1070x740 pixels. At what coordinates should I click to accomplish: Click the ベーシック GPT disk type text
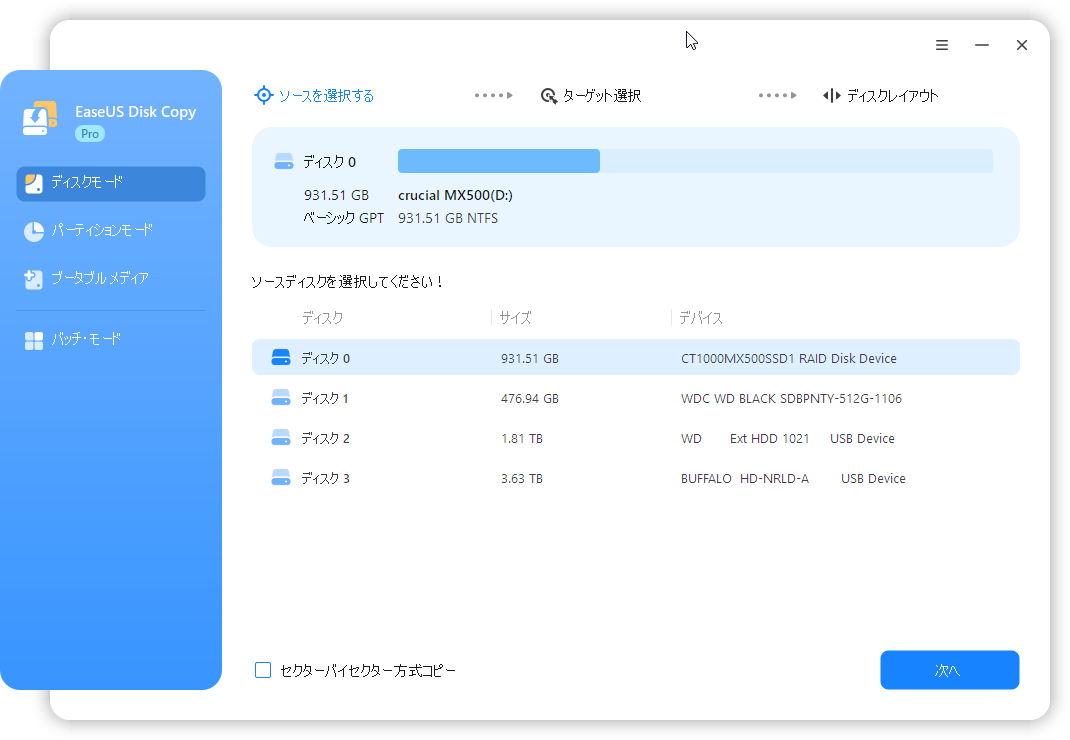[x=343, y=218]
